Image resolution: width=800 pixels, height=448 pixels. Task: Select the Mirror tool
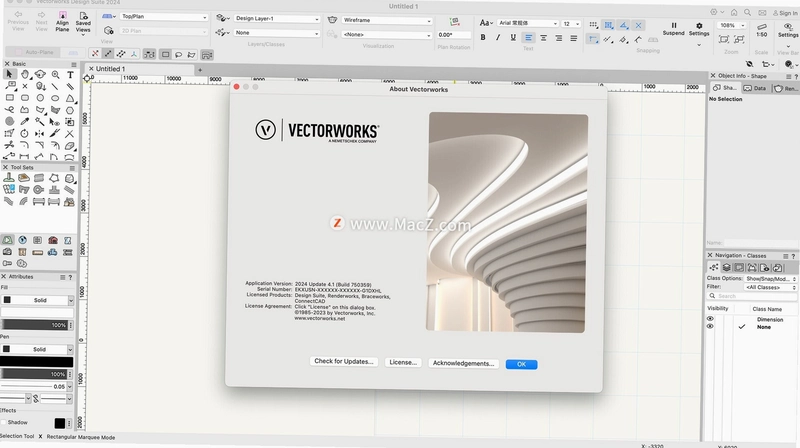40,134
